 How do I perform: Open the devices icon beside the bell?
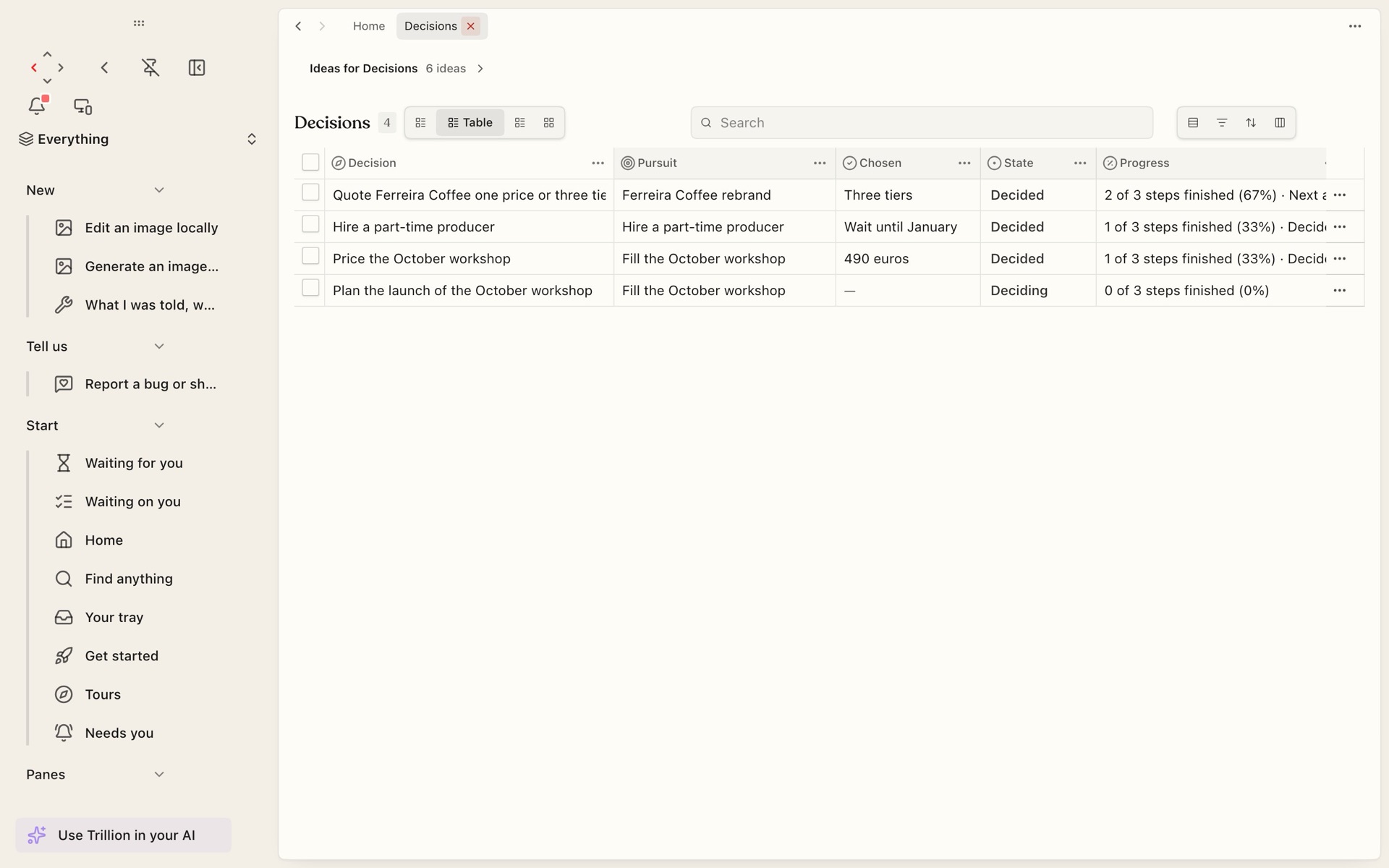click(x=83, y=106)
